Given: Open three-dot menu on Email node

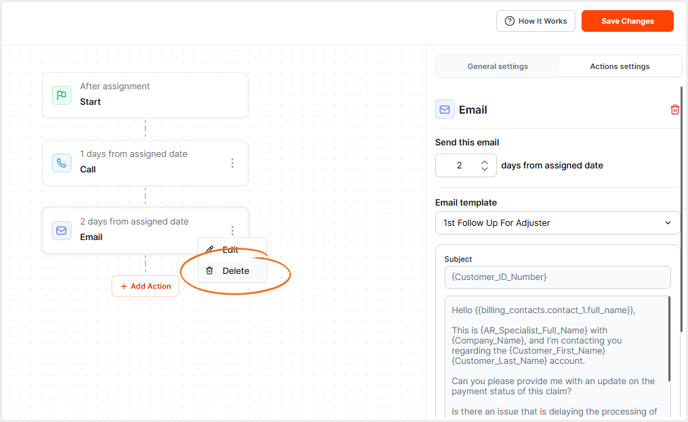Looking at the screenshot, I should click(x=232, y=231).
